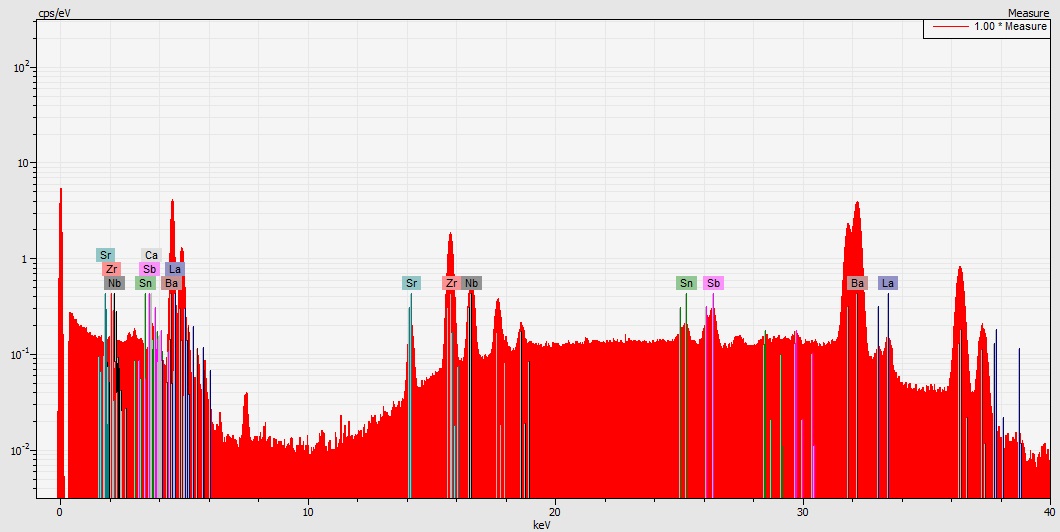Select the Sb label below Ca
1060x532 pixels.
[149, 269]
